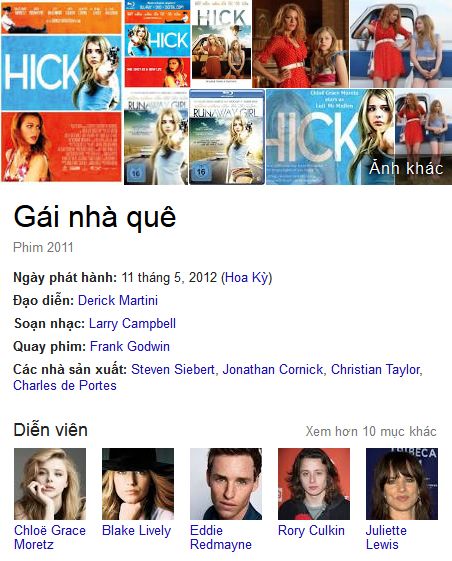
Task: Open the large blue HICK poster image
Action: pos(62,73)
